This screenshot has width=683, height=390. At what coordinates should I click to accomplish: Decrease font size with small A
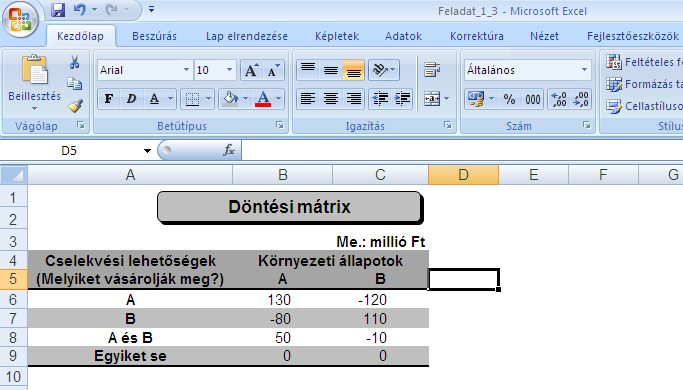click(274, 70)
